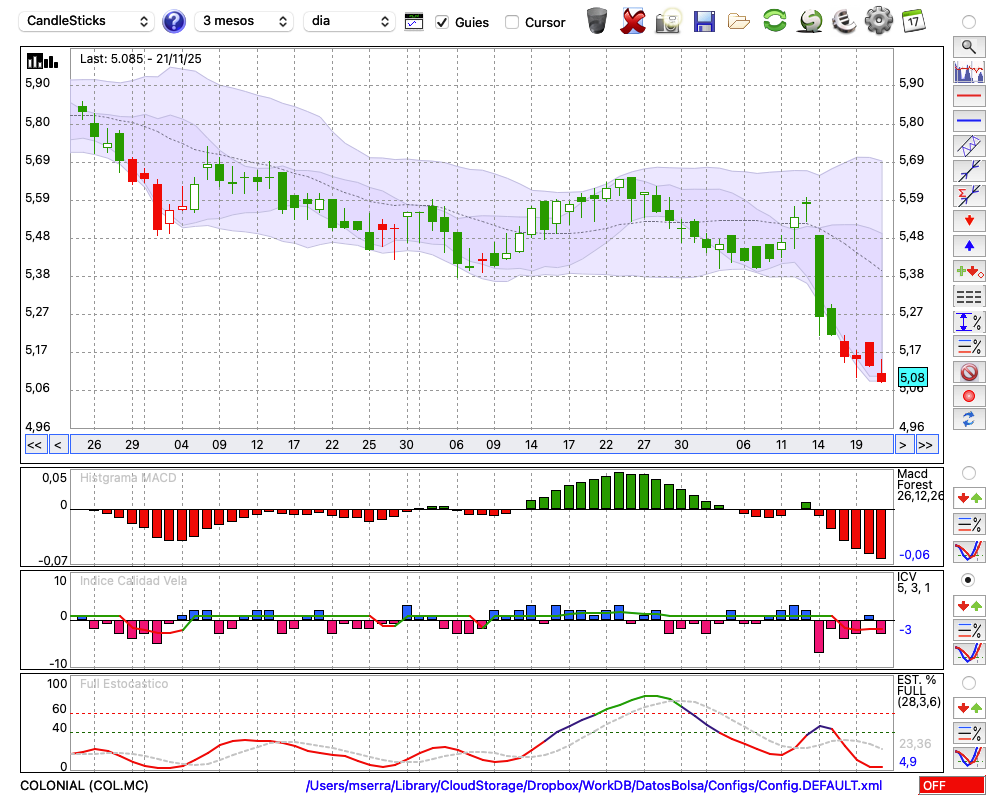The width and height of the screenshot is (1000, 800).
Task: Click the green circular arrows refresh icon
Action: 774,21
